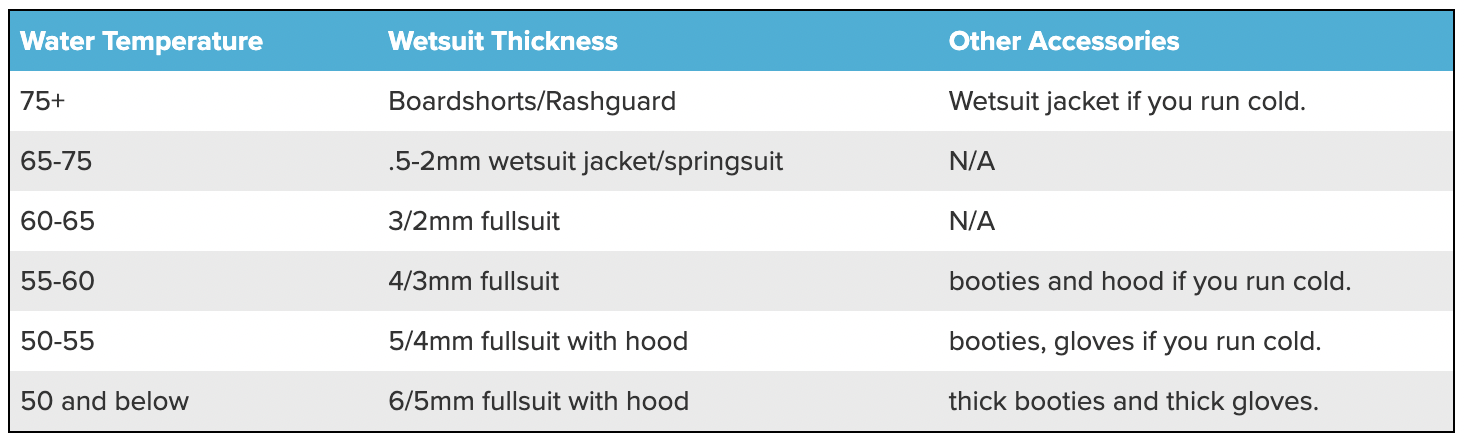The width and height of the screenshot is (1464, 440).
Task: Select the 55-60 temperature cell
Action: pyautogui.click(x=58, y=281)
